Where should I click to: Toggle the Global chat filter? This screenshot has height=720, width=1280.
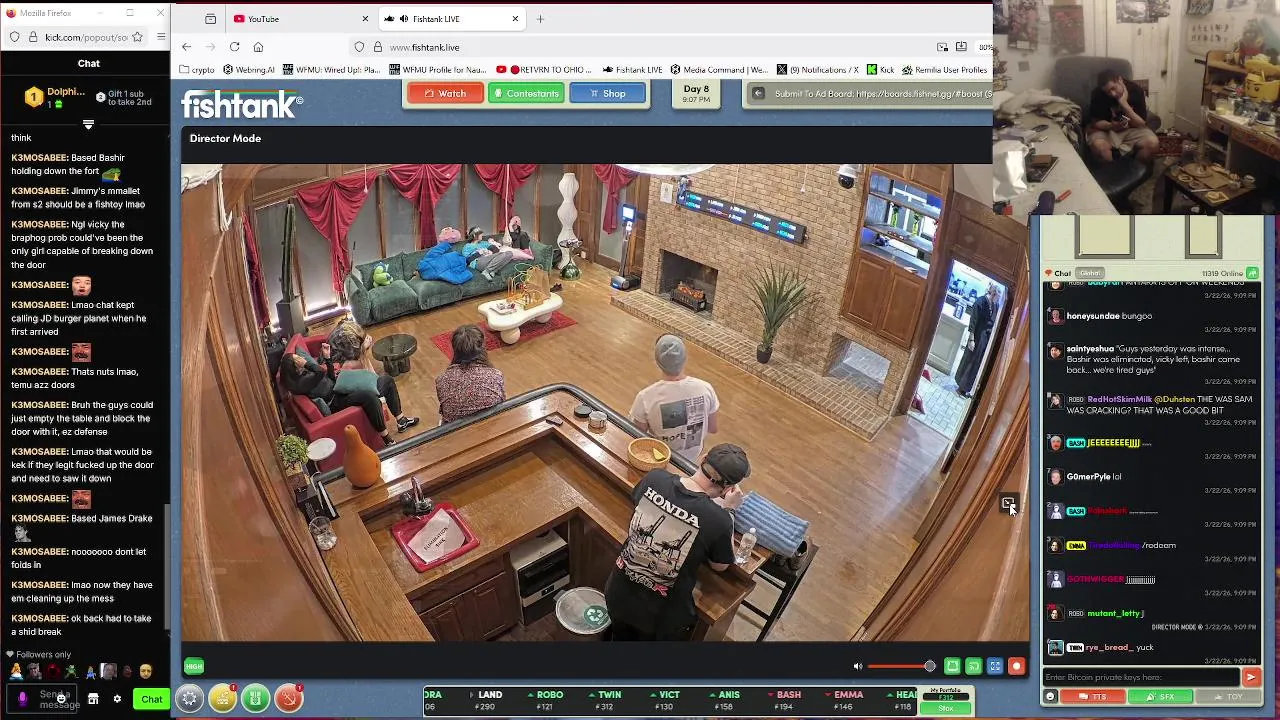coord(1089,273)
